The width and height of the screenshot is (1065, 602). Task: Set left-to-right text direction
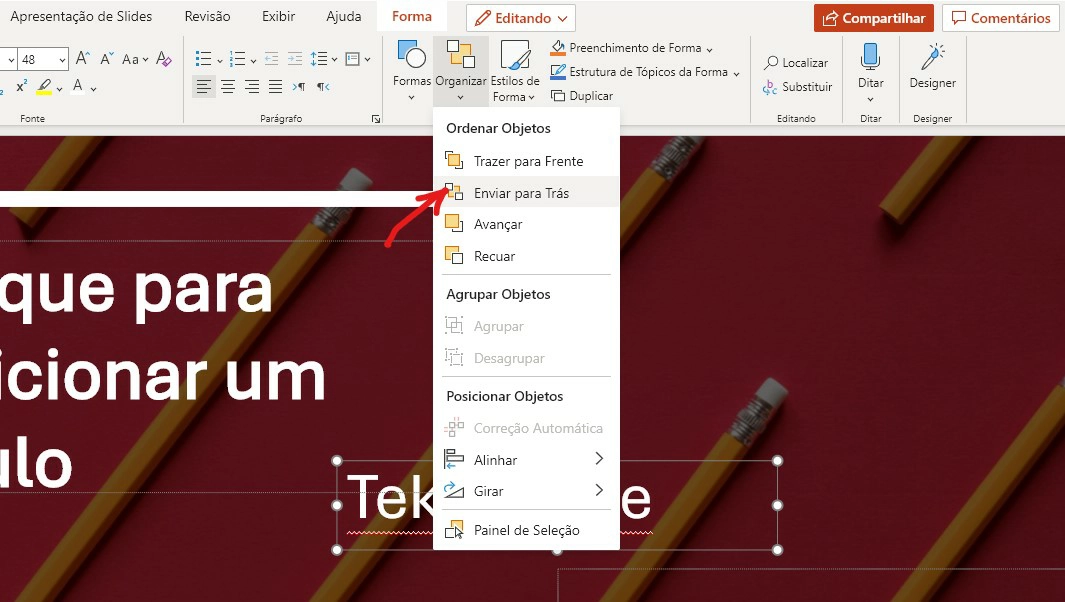(x=299, y=87)
